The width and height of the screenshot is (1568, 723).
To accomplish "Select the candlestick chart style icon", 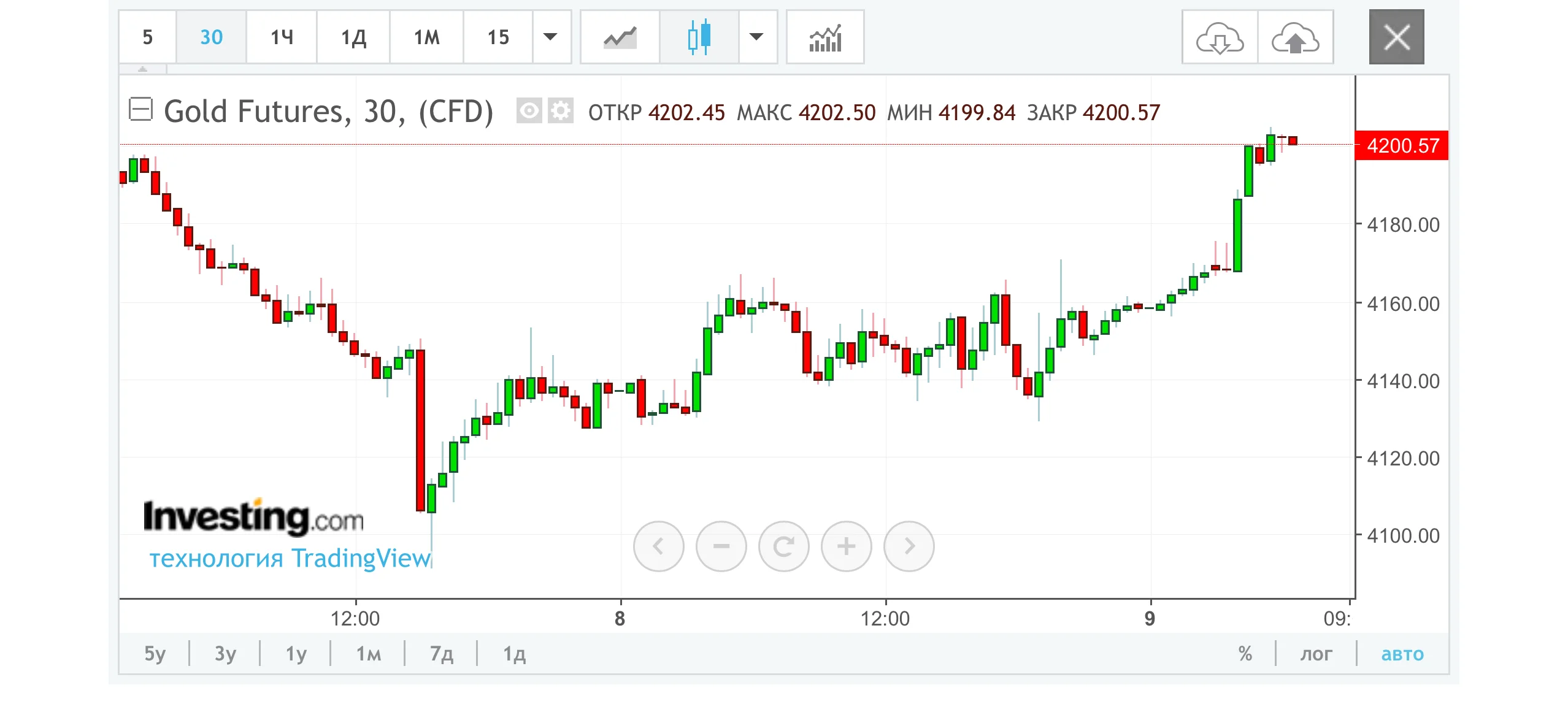I will pyautogui.click(x=699, y=37).
